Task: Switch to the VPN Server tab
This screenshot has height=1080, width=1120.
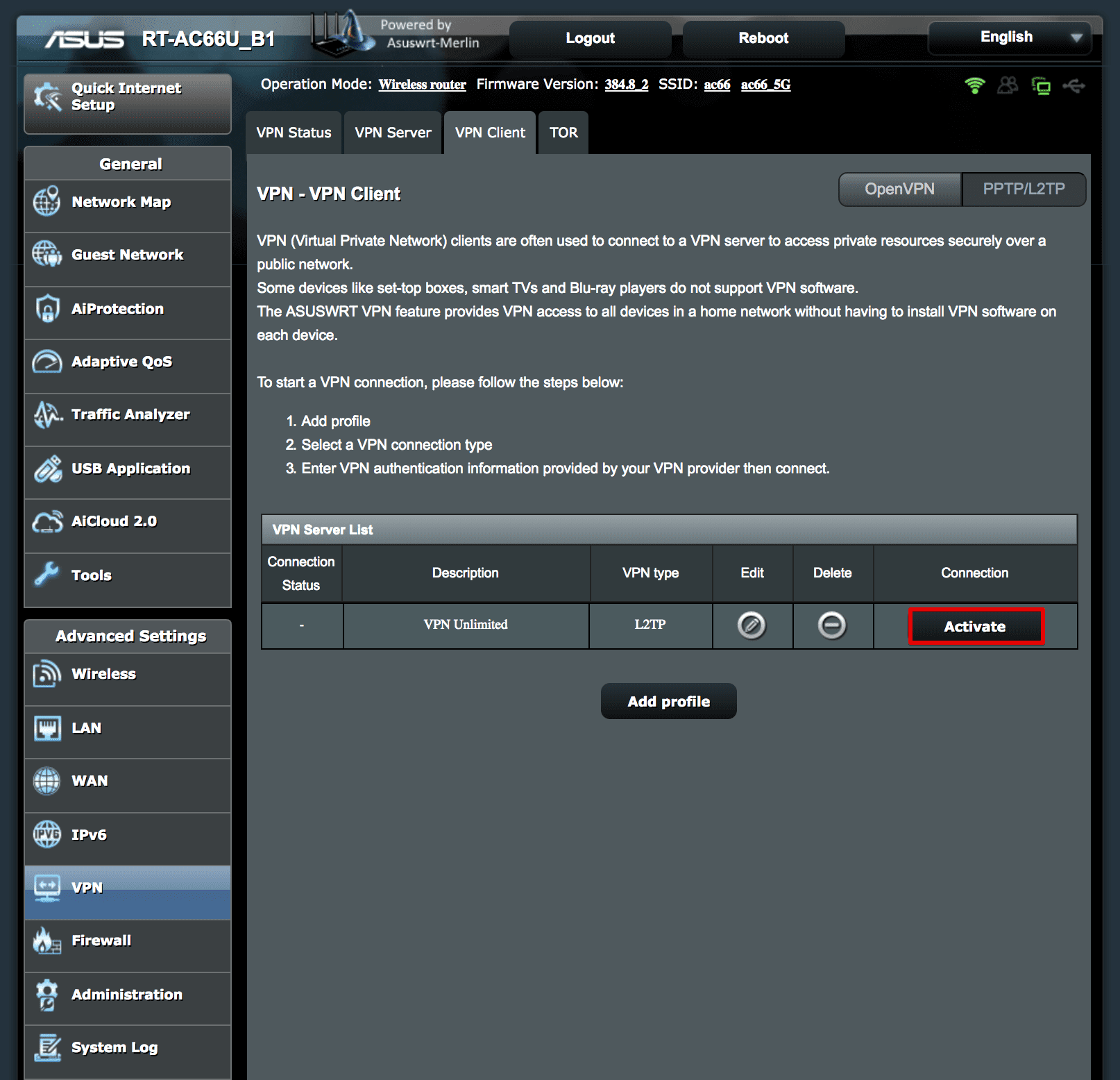Action: (x=392, y=132)
